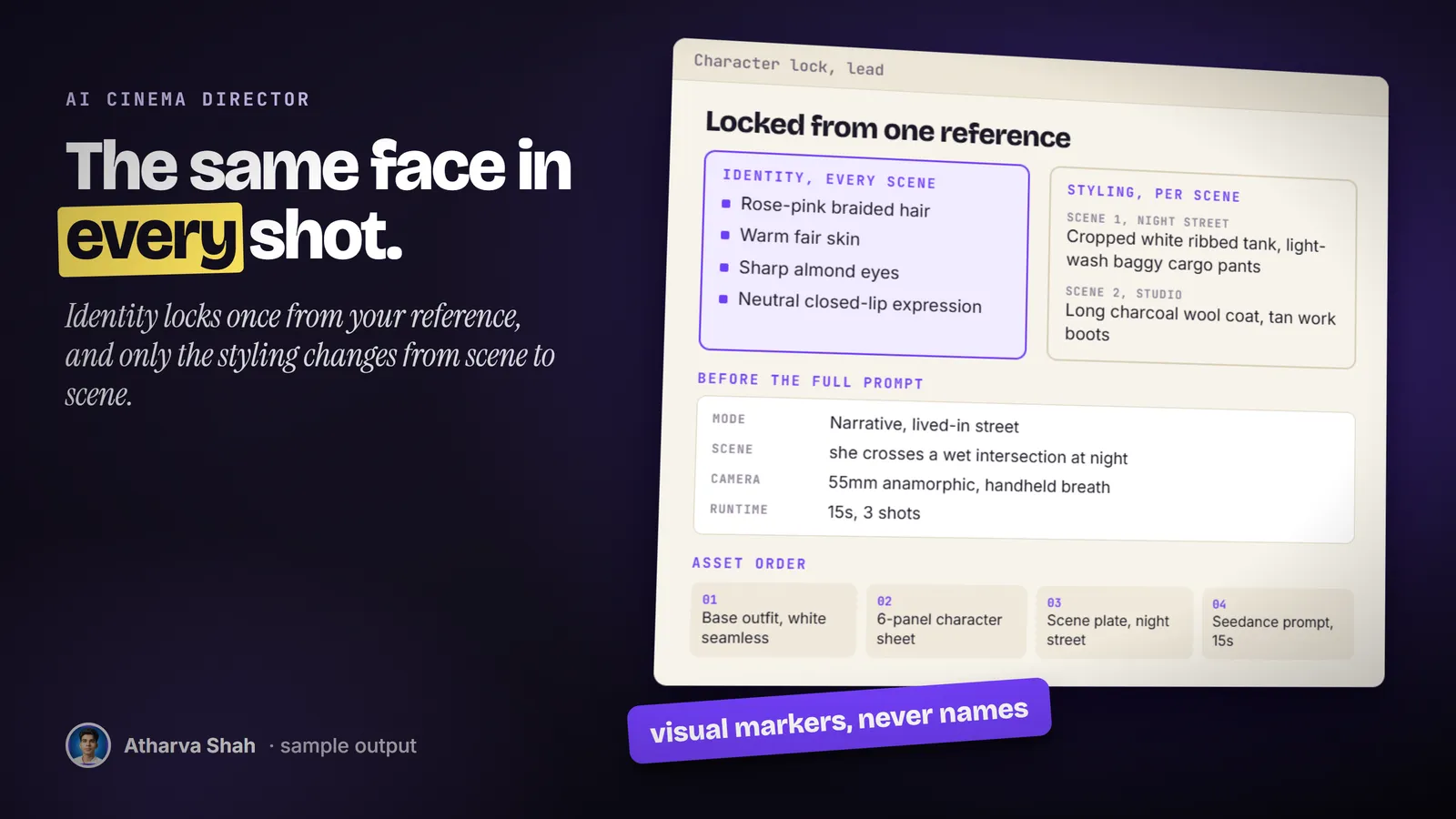Image resolution: width=1456 pixels, height=819 pixels.
Task: Click the 'RUNTIME' row label
Action: [x=738, y=509]
